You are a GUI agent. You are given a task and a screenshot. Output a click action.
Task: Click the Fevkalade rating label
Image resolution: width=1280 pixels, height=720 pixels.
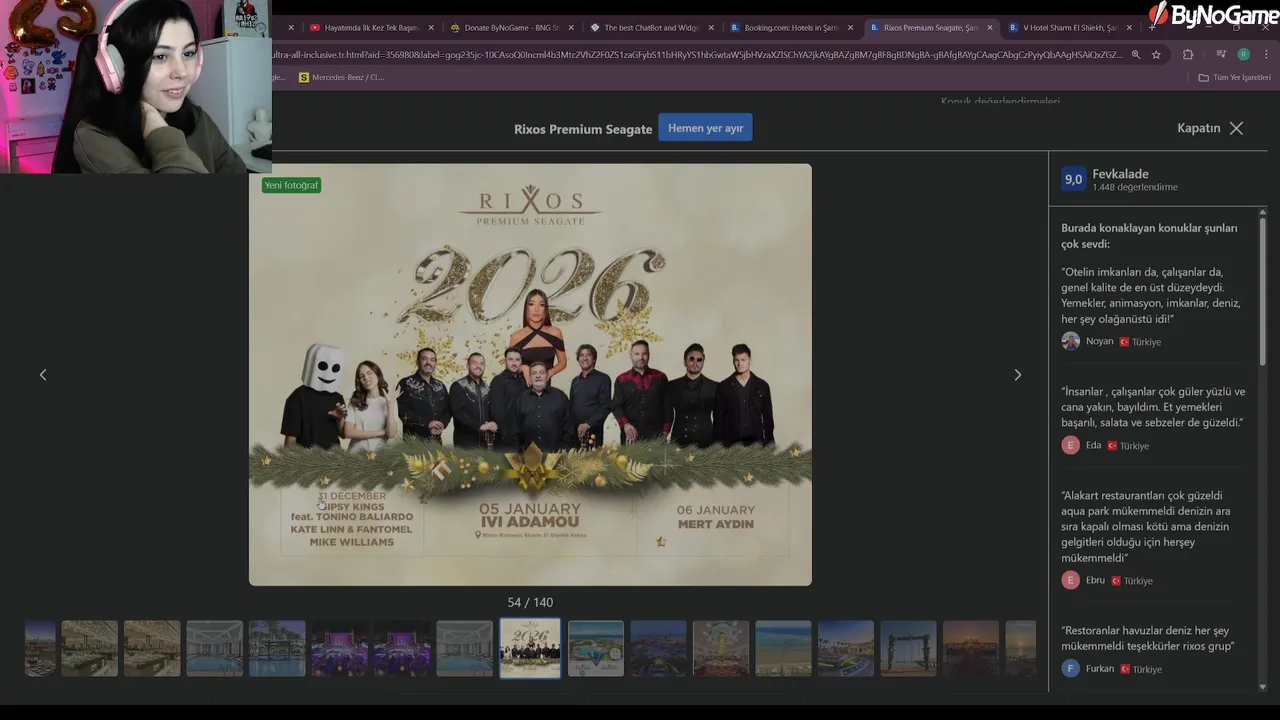click(x=1120, y=174)
